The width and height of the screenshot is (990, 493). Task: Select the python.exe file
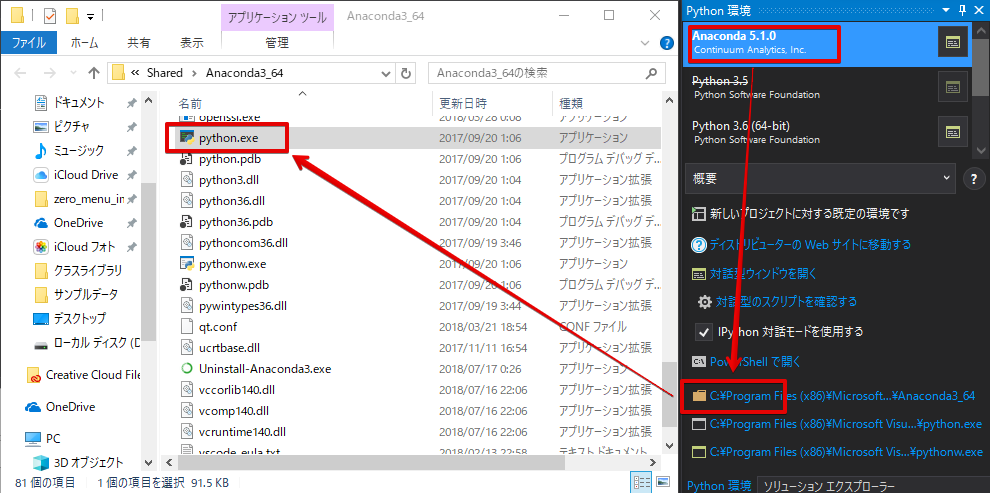point(230,138)
